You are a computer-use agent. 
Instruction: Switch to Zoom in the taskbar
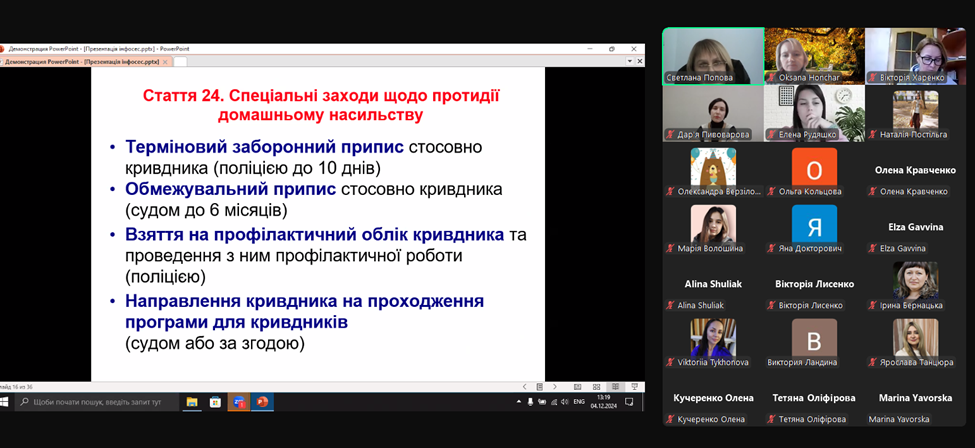coord(238,402)
